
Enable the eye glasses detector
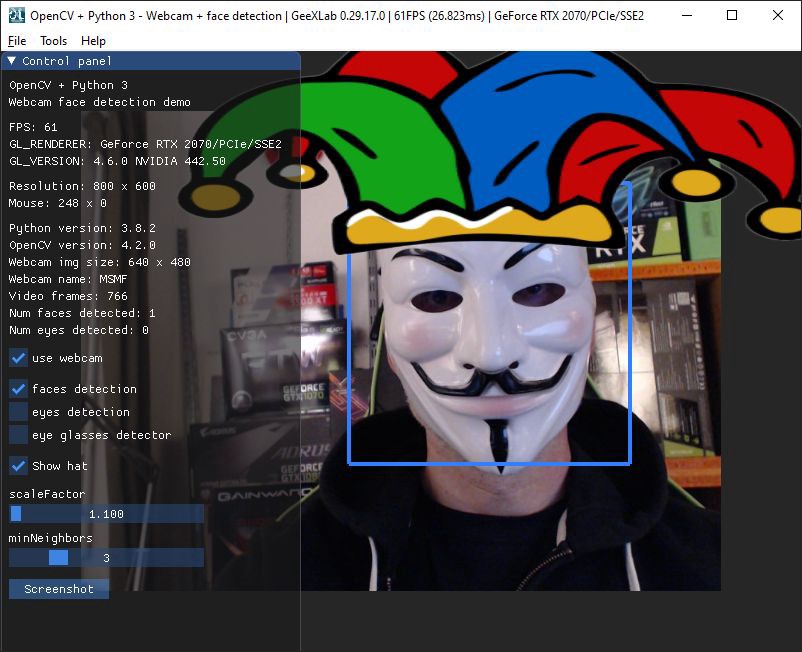point(17,435)
